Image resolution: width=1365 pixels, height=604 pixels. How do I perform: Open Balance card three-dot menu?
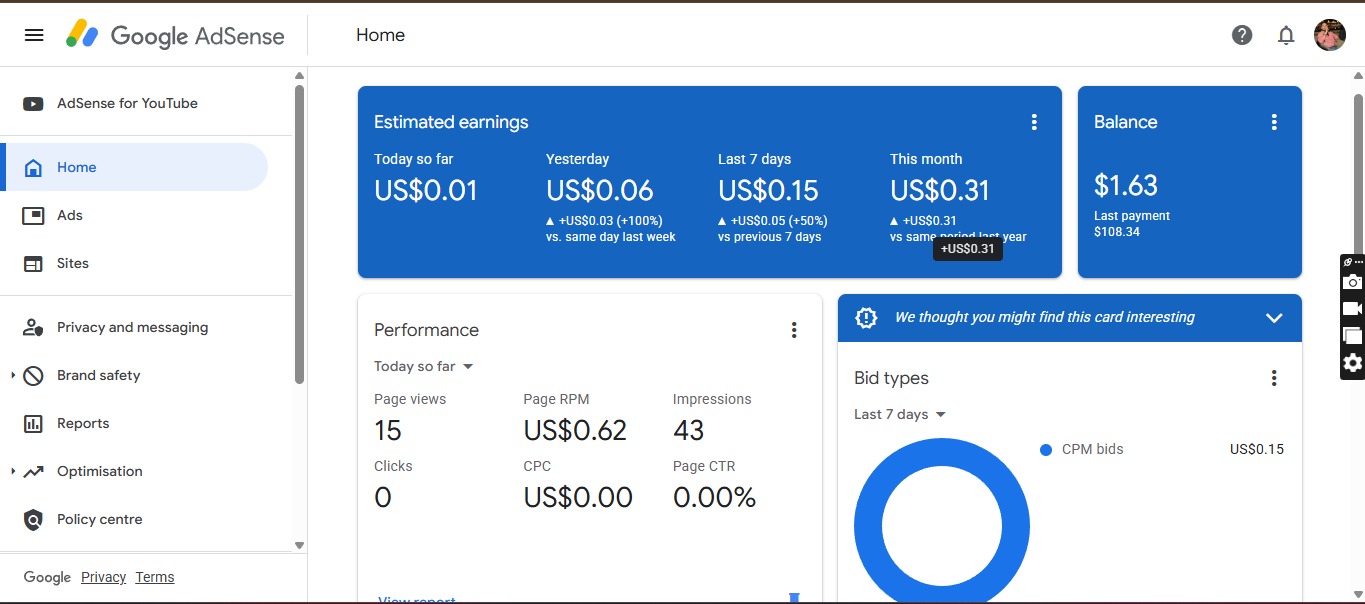point(1274,122)
